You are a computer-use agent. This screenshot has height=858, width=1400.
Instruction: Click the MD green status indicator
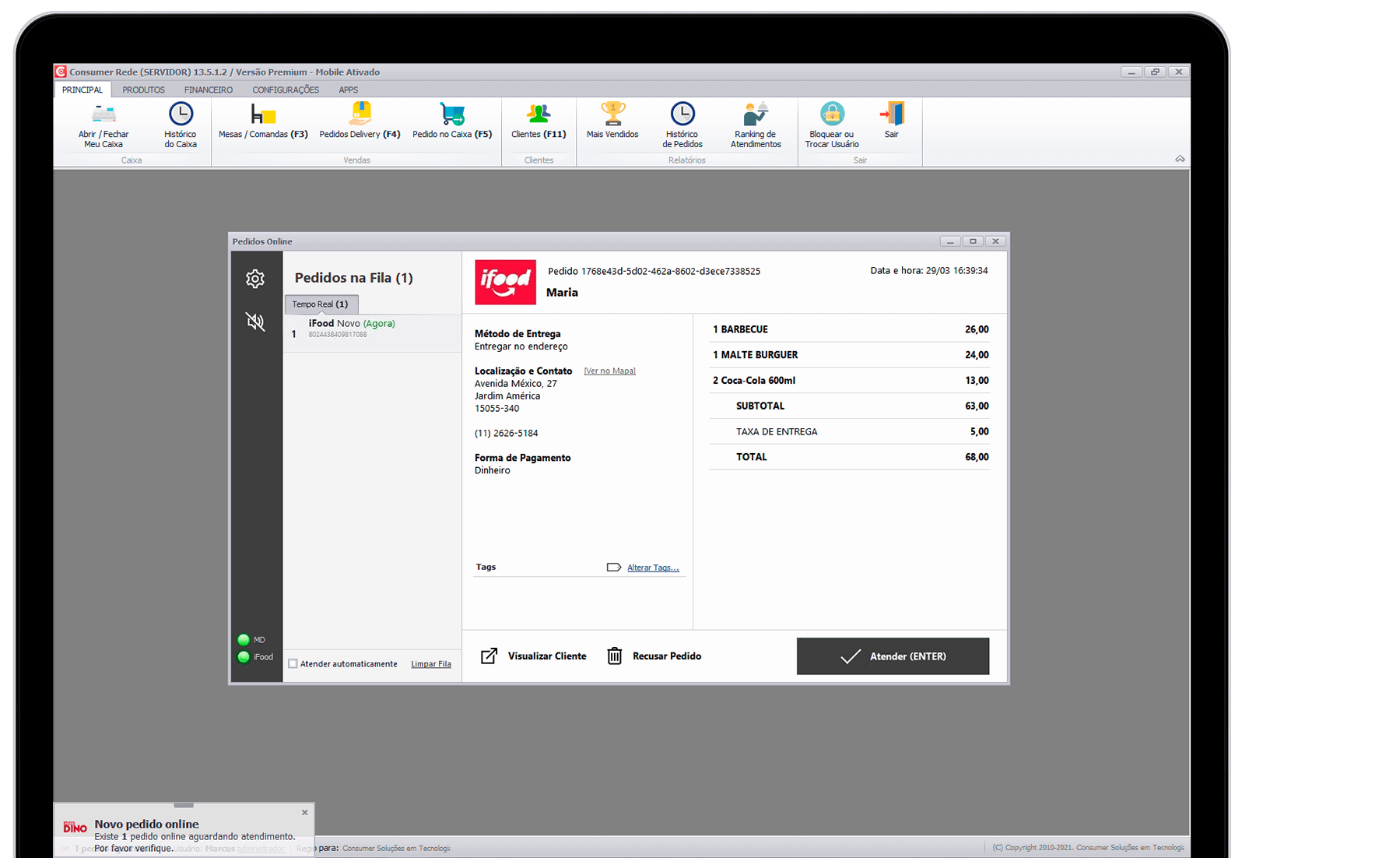tap(244, 640)
